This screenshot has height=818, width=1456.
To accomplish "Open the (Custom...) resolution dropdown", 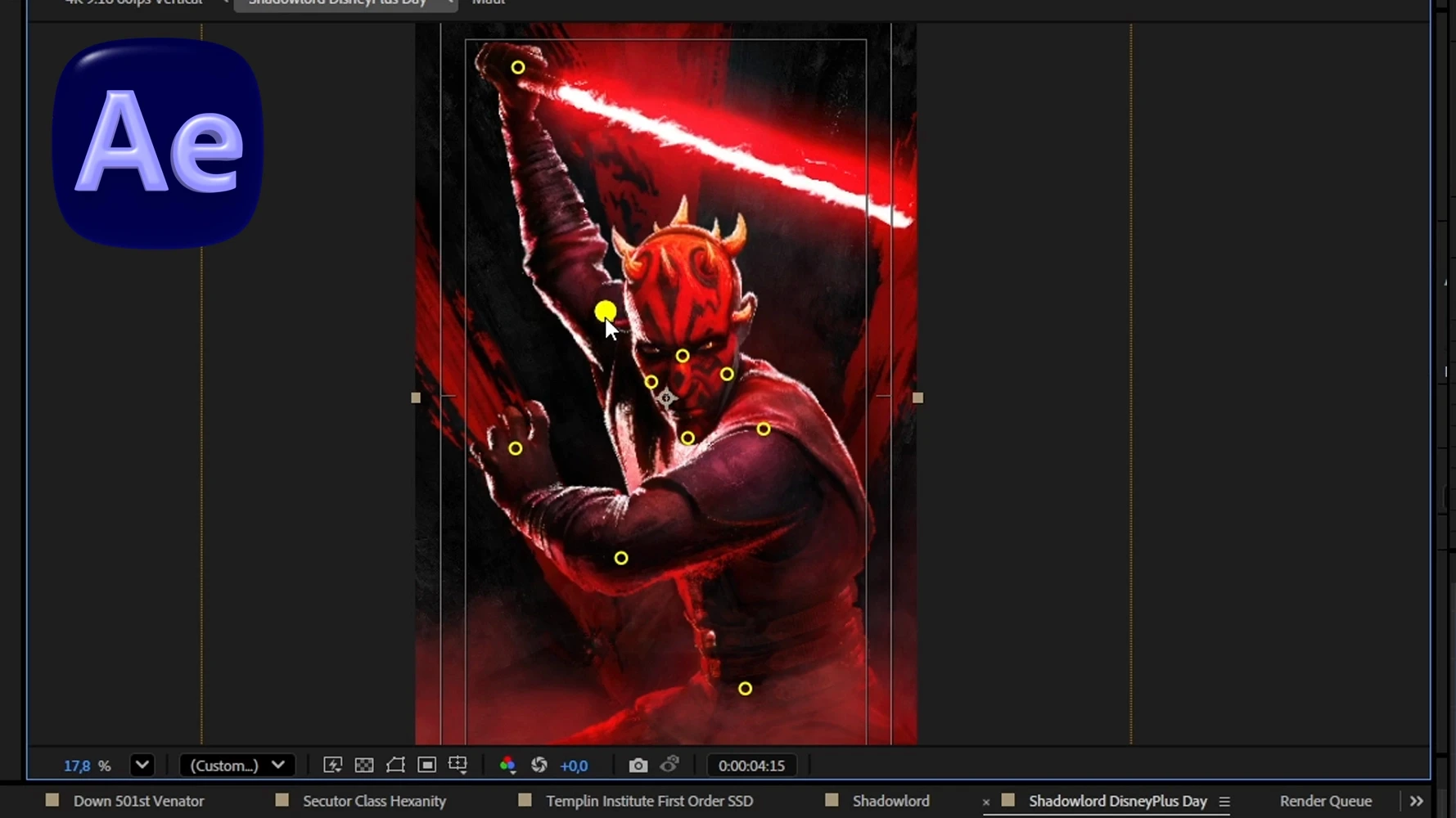I will coord(237,765).
